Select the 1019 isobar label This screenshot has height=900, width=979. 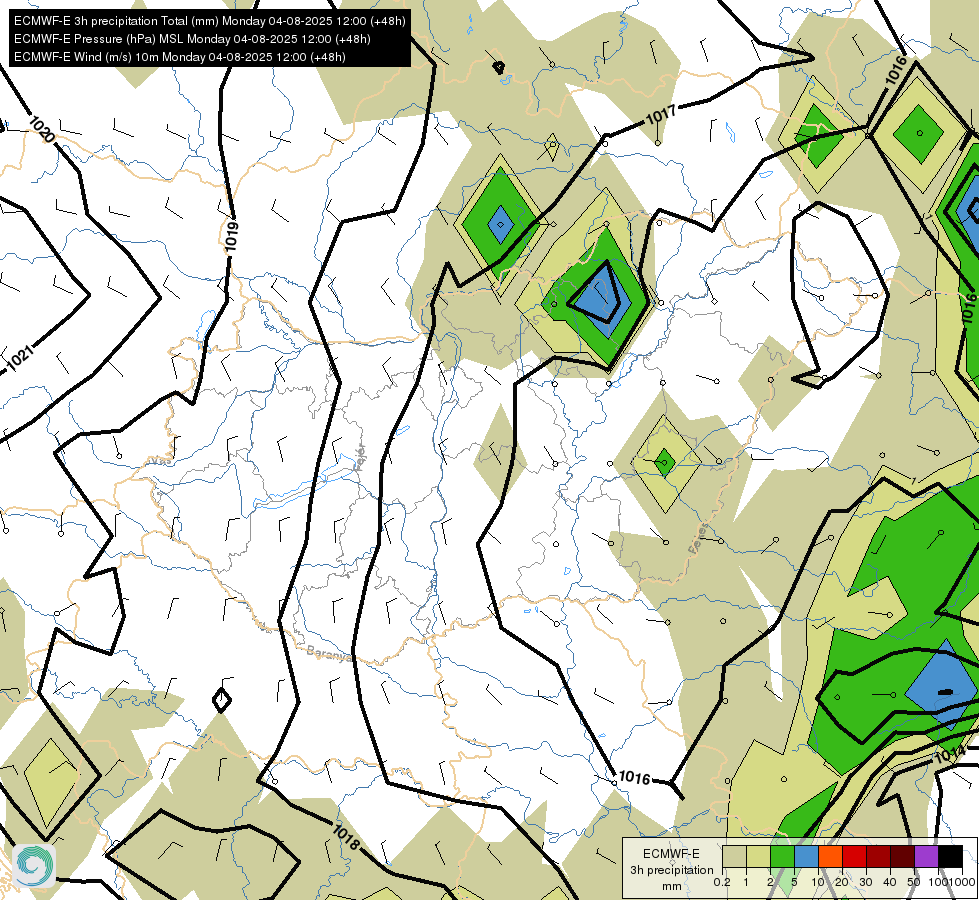pyautogui.click(x=232, y=237)
